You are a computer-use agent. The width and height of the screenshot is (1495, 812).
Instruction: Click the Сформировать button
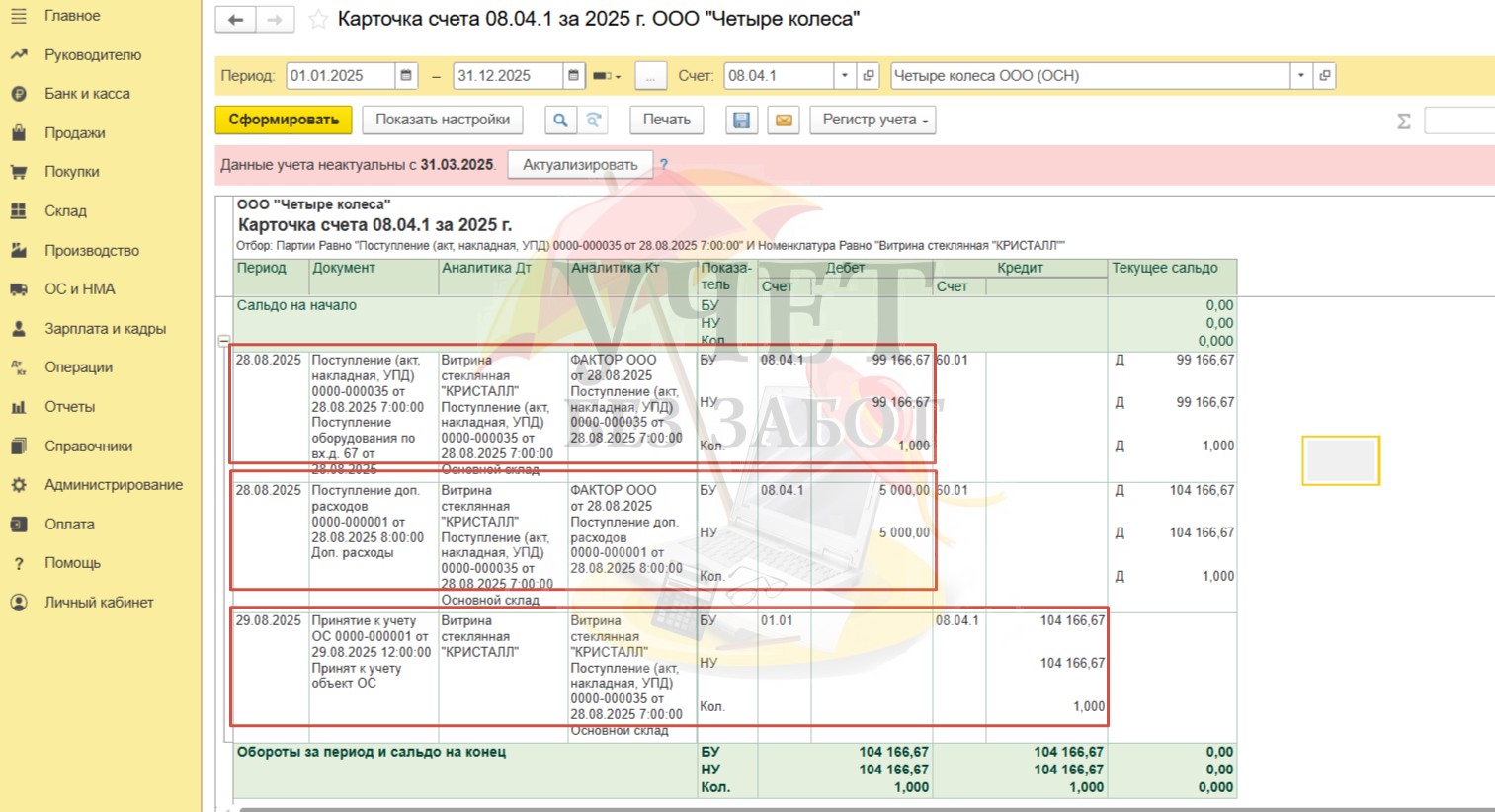(284, 120)
